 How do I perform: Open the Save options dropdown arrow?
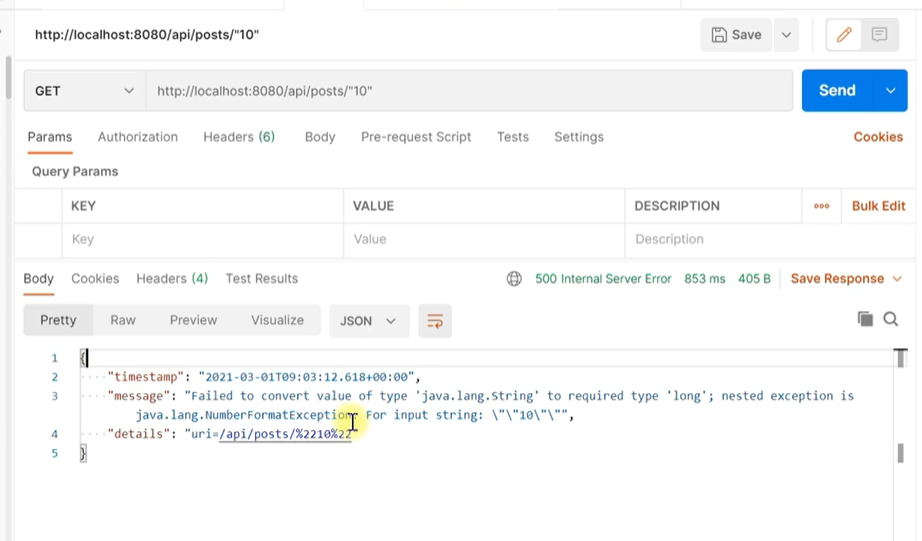[786, 35]
